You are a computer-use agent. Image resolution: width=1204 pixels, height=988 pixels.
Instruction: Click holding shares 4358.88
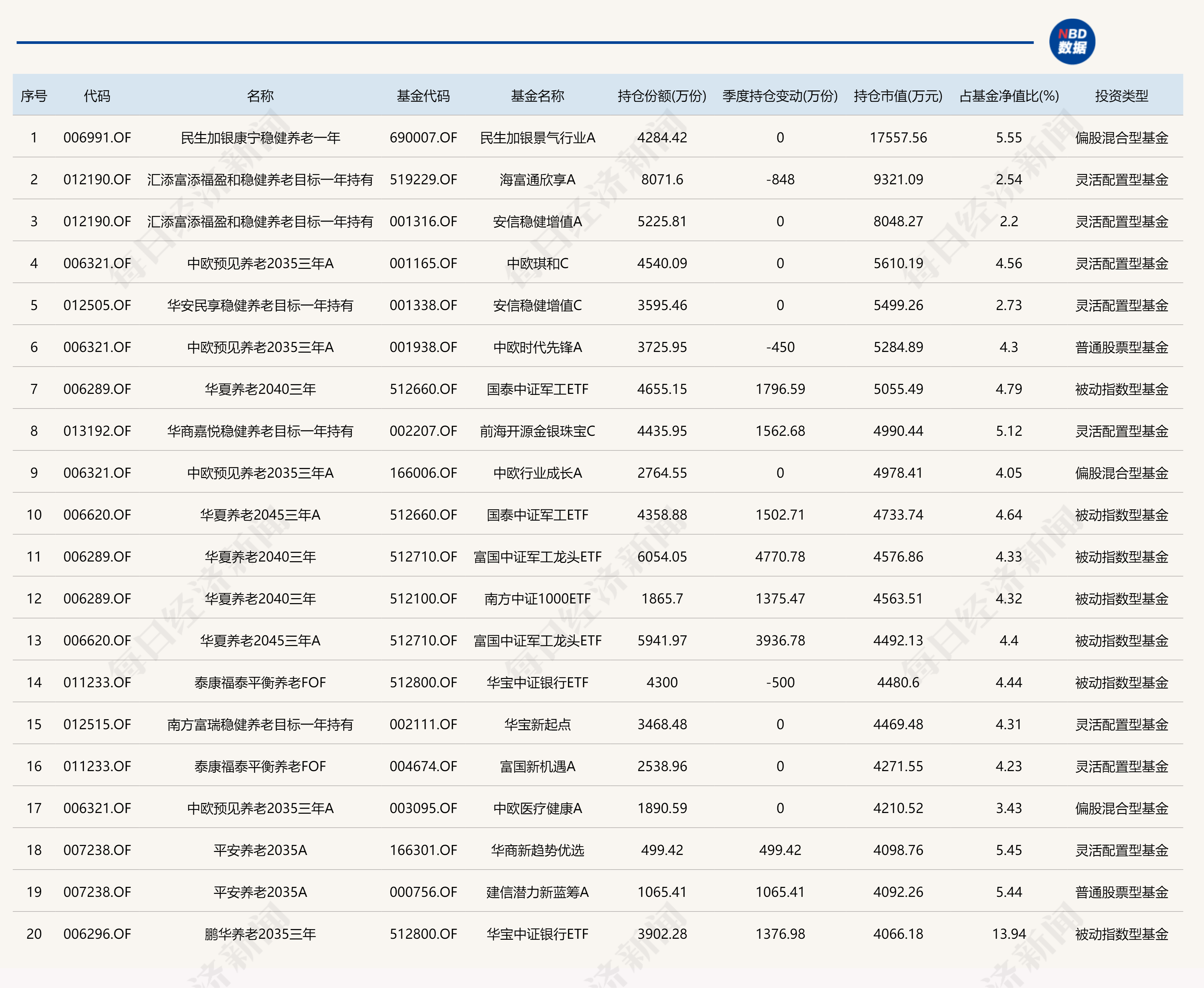click(x=662, y=515)
